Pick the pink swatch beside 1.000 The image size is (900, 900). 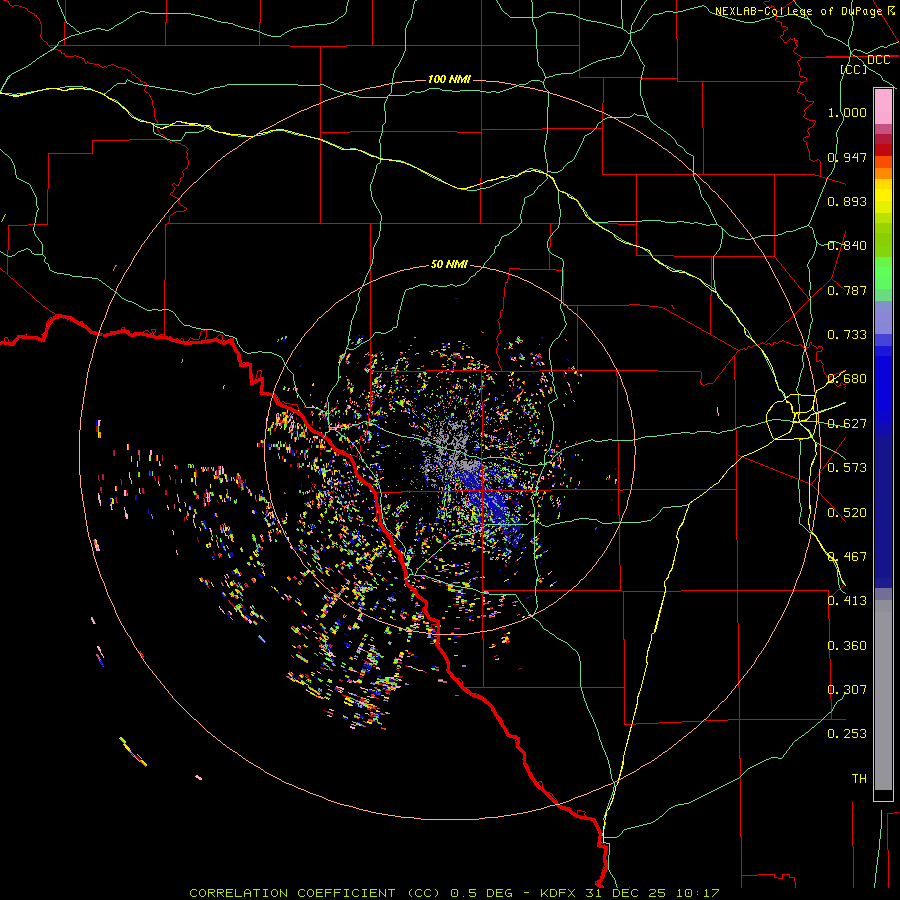point(883,107)
